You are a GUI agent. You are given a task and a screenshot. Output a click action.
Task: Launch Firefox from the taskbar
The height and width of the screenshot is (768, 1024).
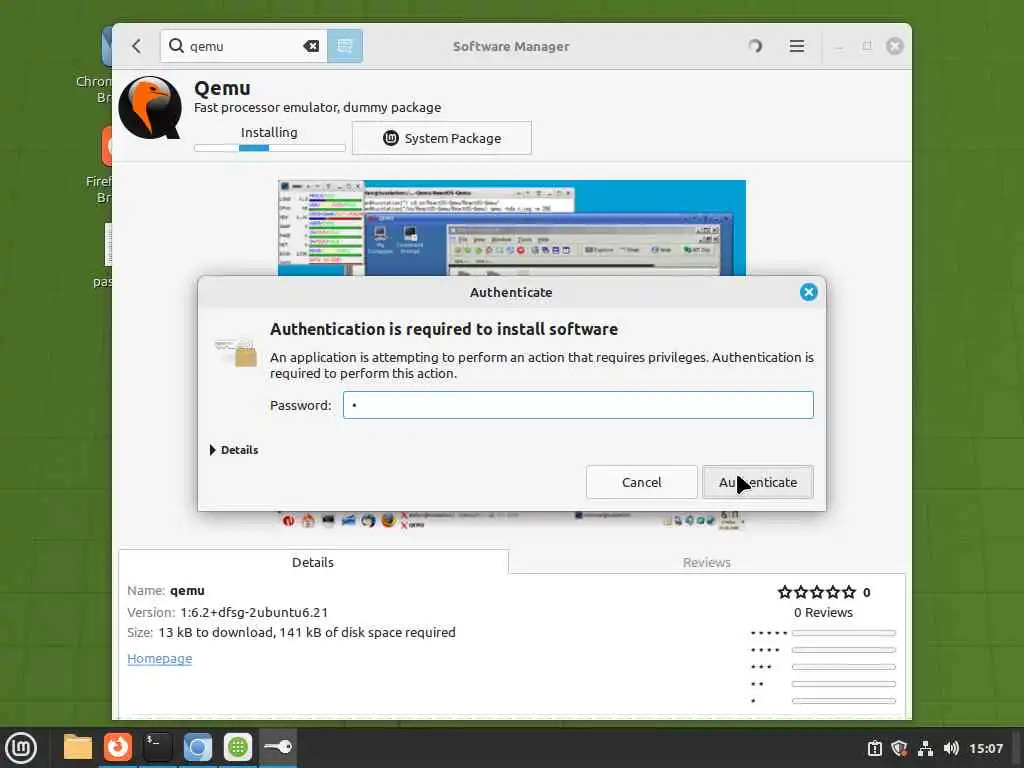(118, 747)
